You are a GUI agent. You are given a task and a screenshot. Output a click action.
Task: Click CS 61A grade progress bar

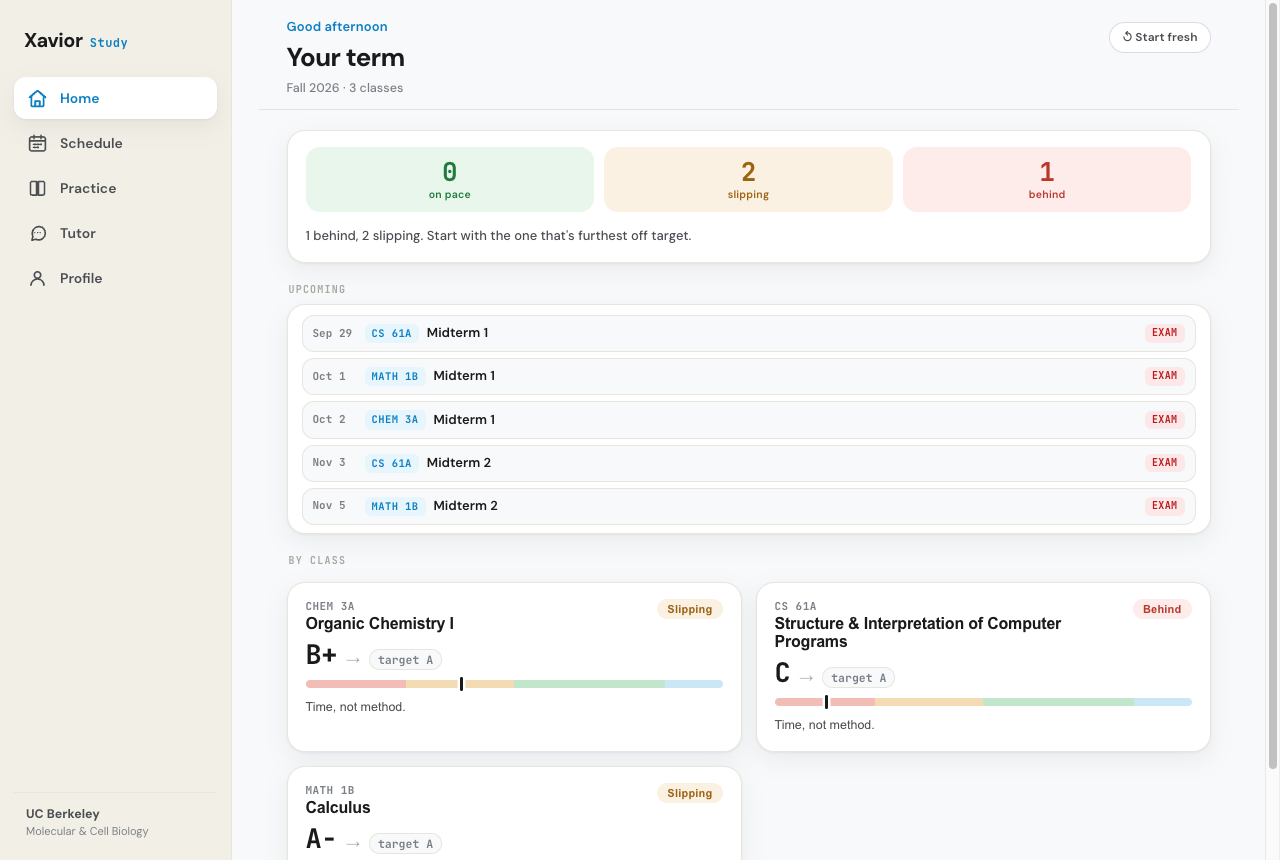tap(983, 702)
